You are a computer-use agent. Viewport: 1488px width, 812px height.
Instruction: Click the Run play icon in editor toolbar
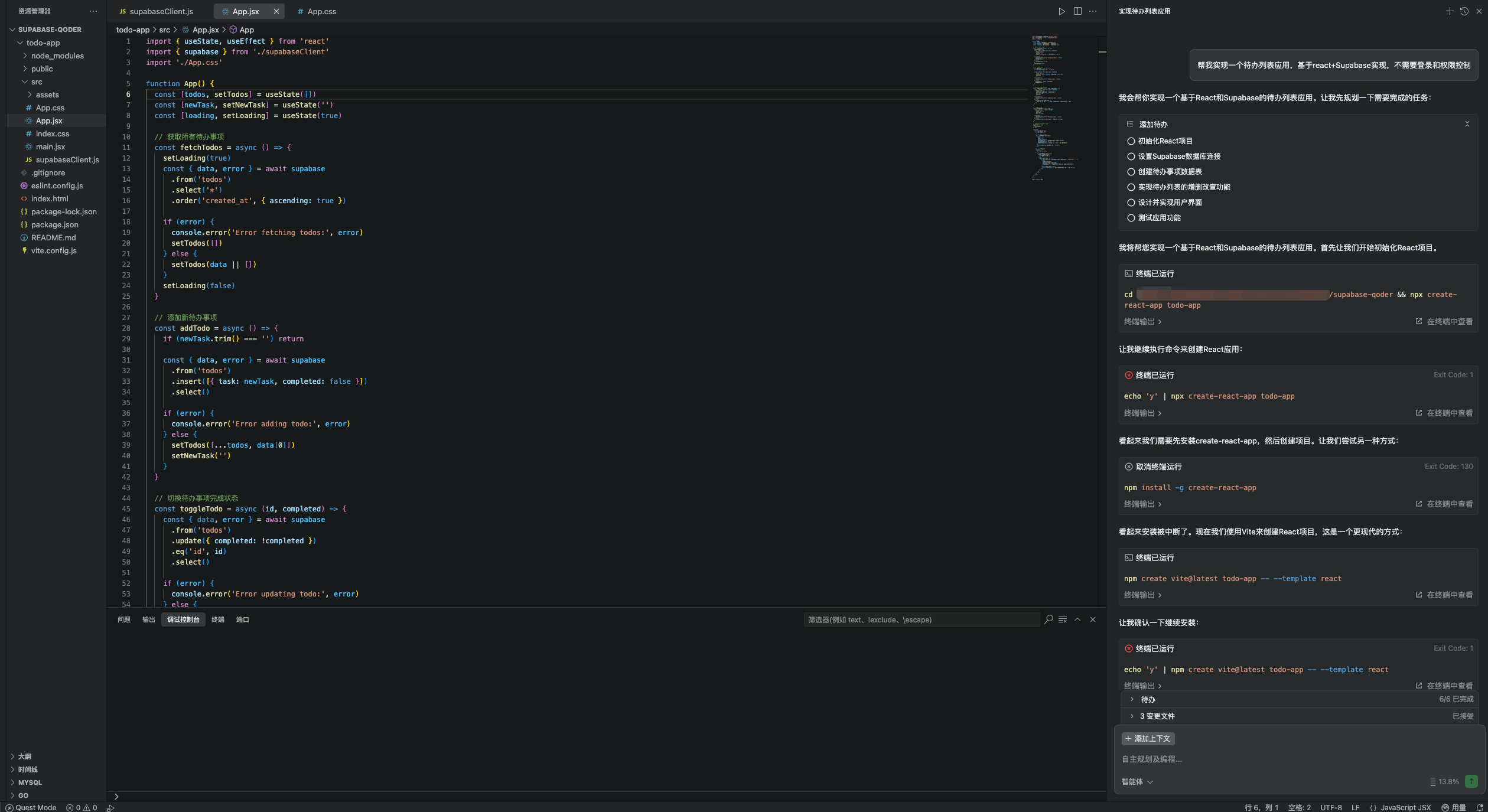(1062, 11)
